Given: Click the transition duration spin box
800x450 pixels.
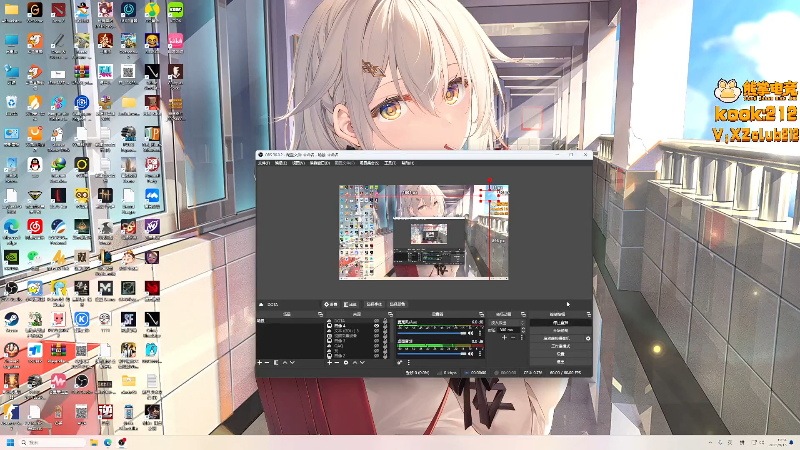Looking at the screenshot, I should point(511,330).
